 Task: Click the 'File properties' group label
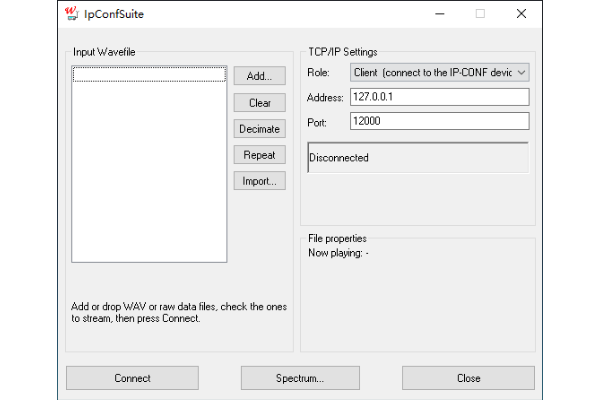click(337, 238)
